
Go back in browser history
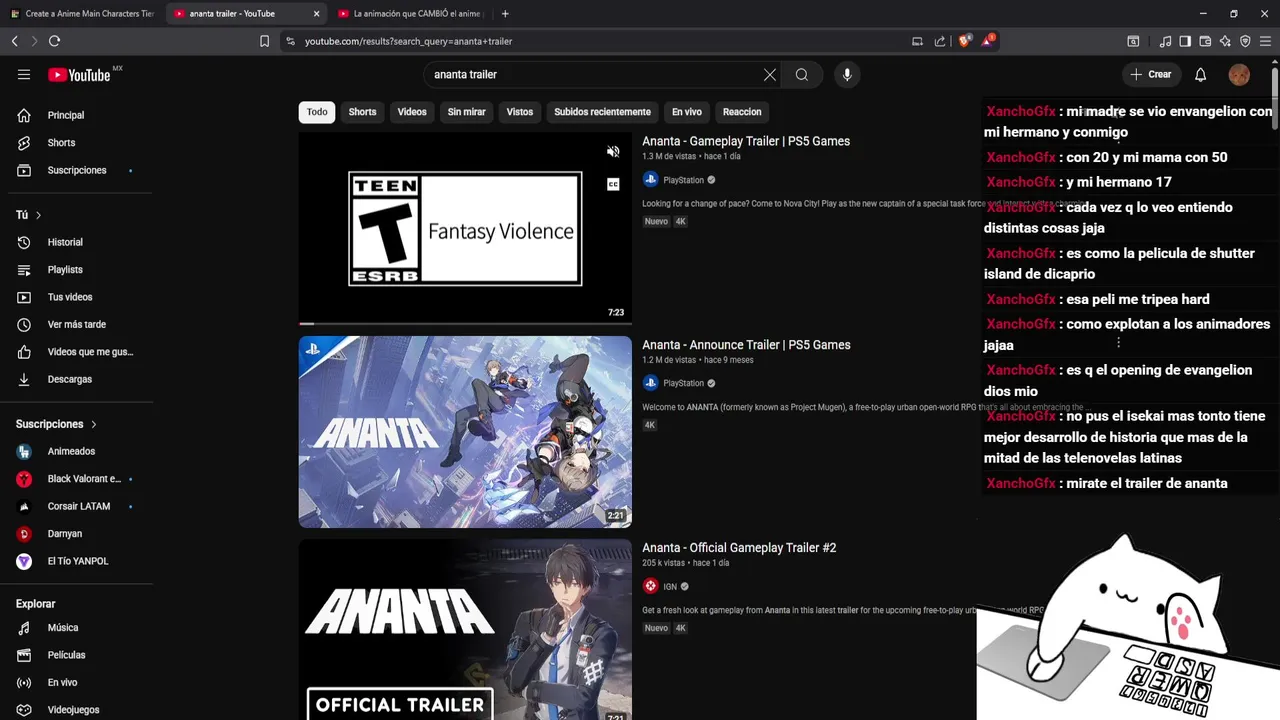point(14,41)
